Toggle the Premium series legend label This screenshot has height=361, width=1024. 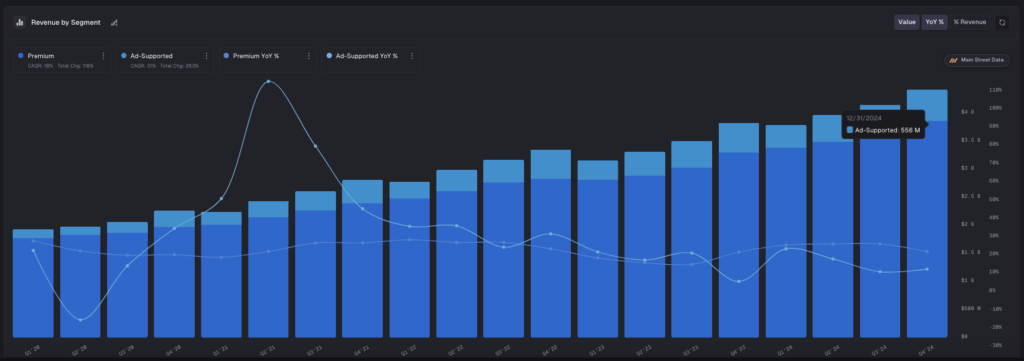click(41, 56)
